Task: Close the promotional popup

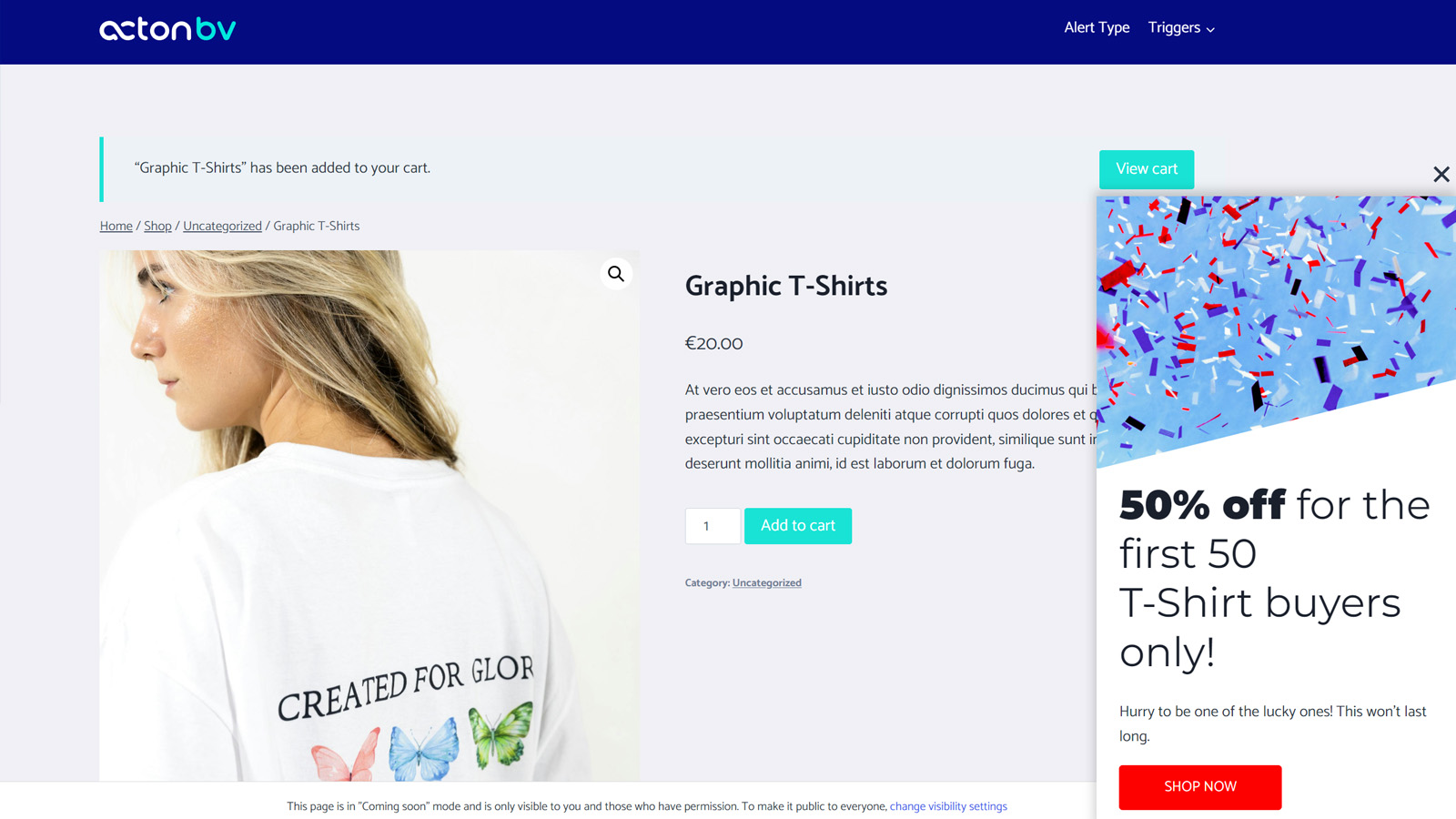Action: [1441, 174]
